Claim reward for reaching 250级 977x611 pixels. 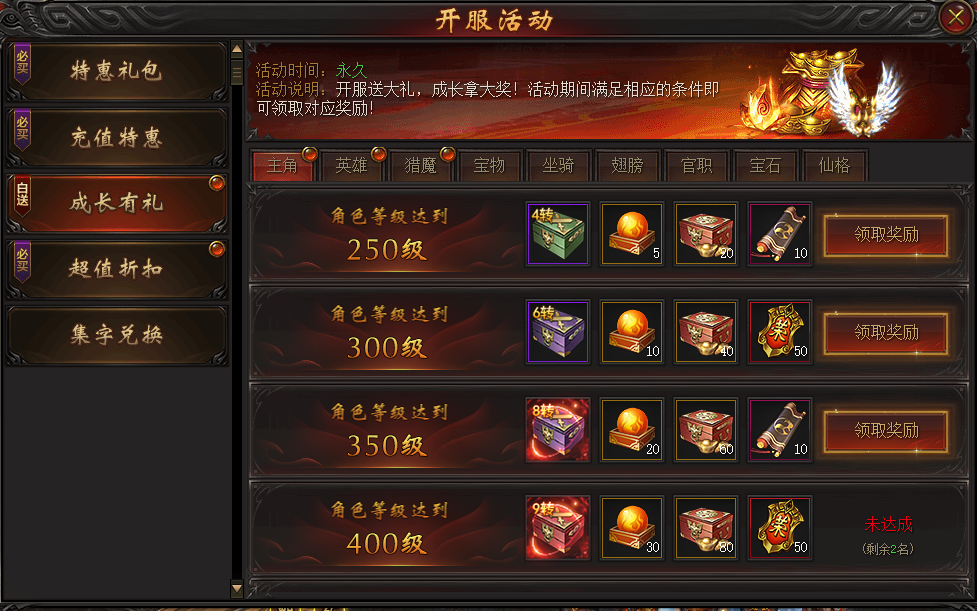pyautogui.click(x=886, y=235)
